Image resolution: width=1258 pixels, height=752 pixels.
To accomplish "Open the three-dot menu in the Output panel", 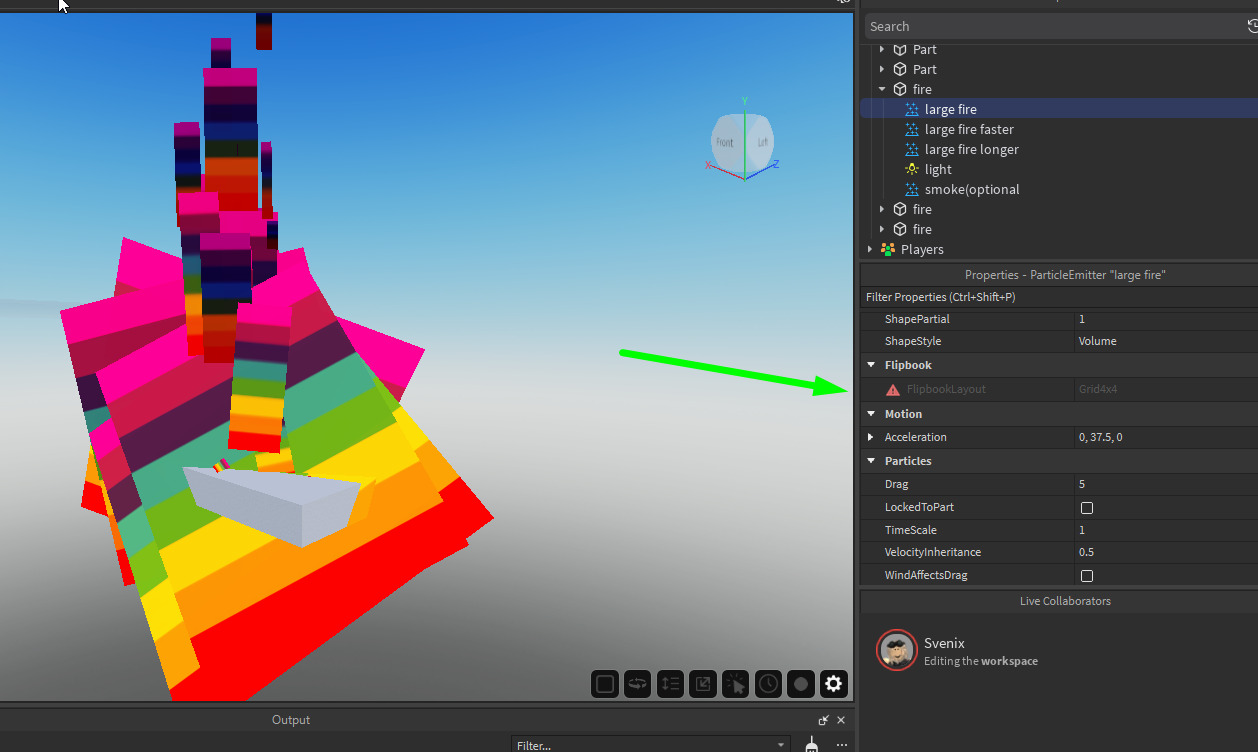I will 841,745.
